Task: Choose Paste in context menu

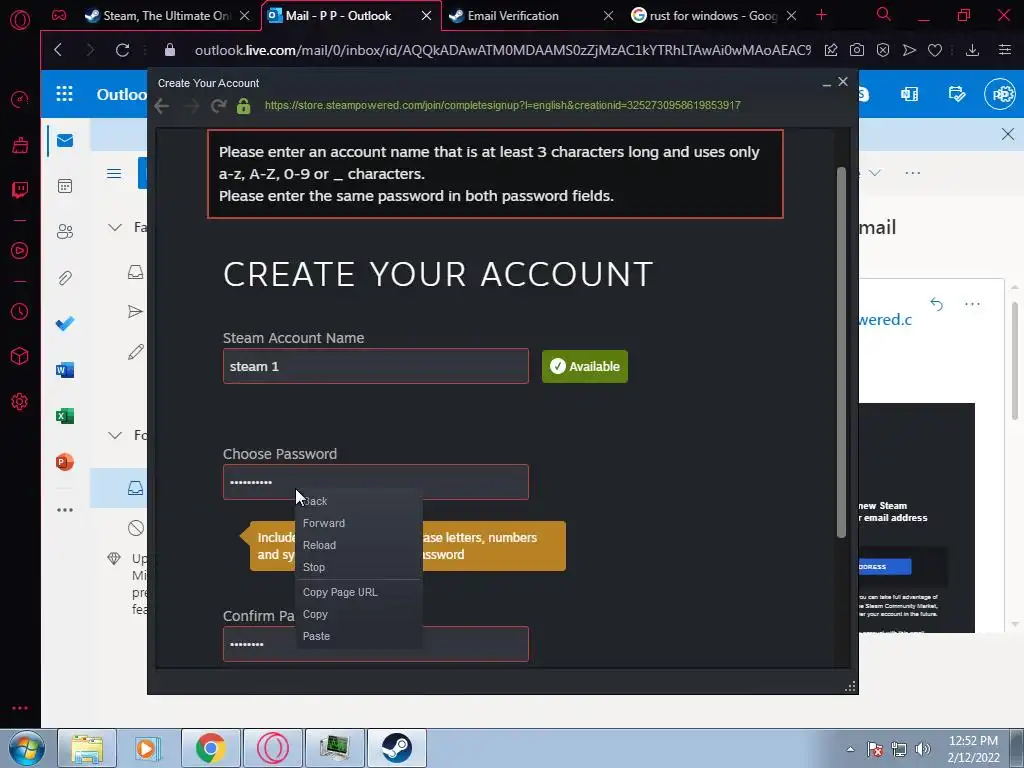Action: coord(359,636)
